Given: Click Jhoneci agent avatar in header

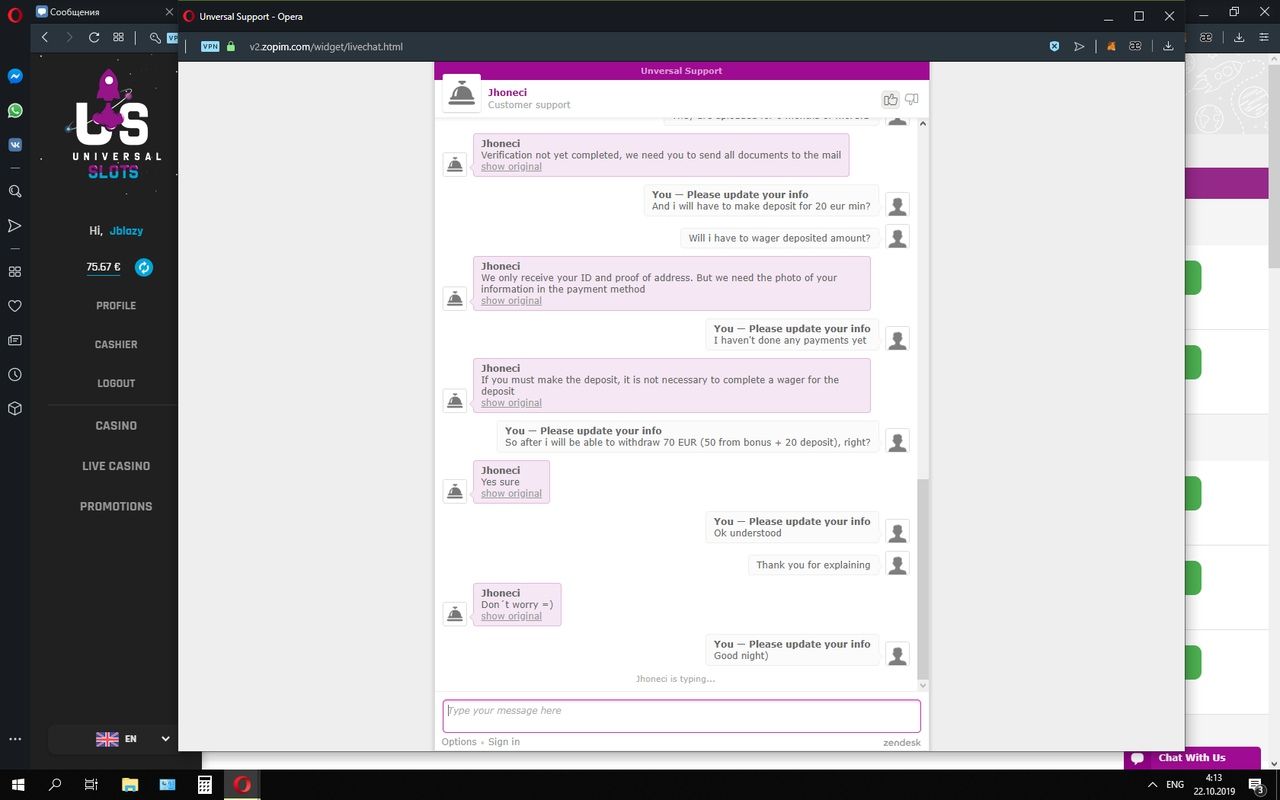Looking at the screenshot, I should click(x=461, y=94).
